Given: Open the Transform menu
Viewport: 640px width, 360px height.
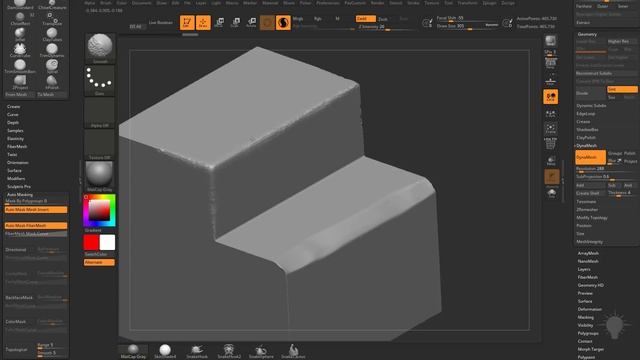Looking at the screenshot, I should (467, 3).
